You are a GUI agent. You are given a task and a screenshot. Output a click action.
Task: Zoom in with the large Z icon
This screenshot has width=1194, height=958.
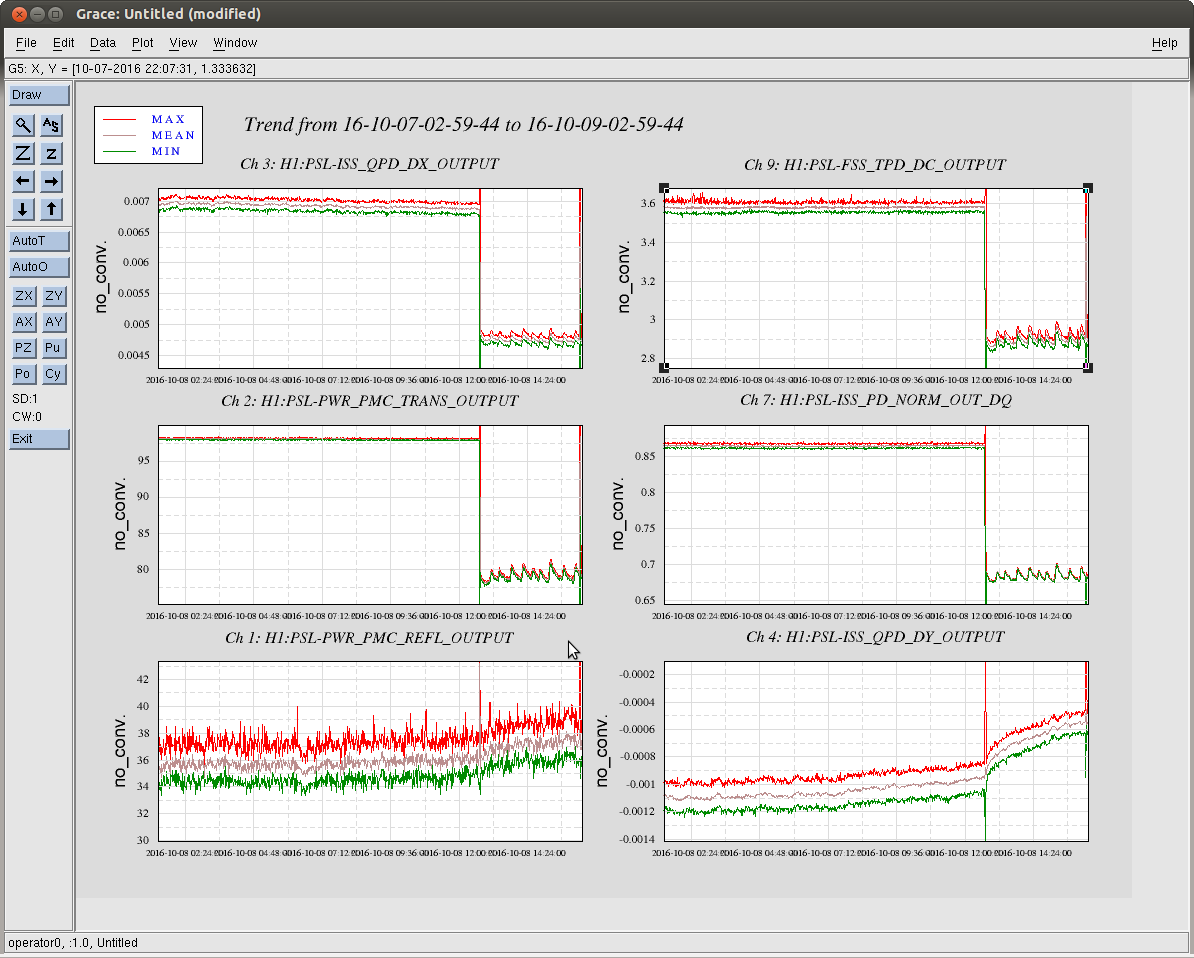(x=24, y=153)
